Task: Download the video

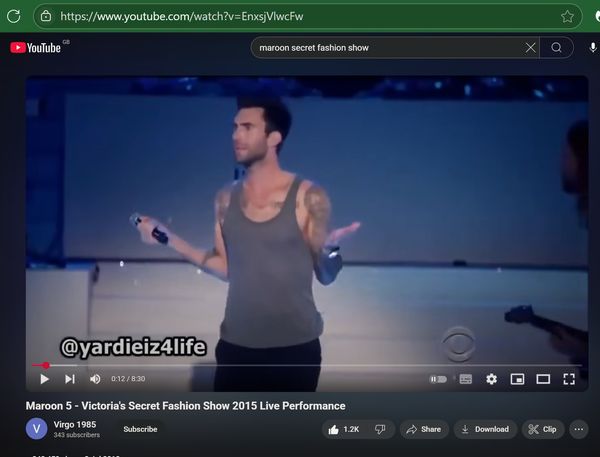Action: tap(484, 429)
